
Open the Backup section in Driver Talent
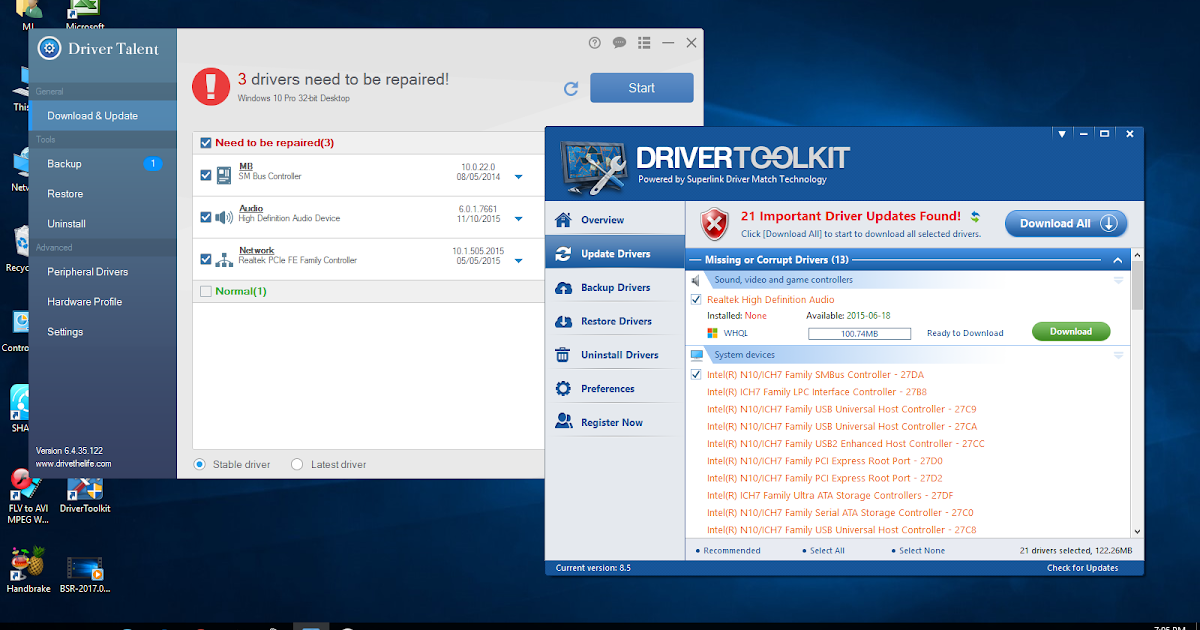pos(103,164)
